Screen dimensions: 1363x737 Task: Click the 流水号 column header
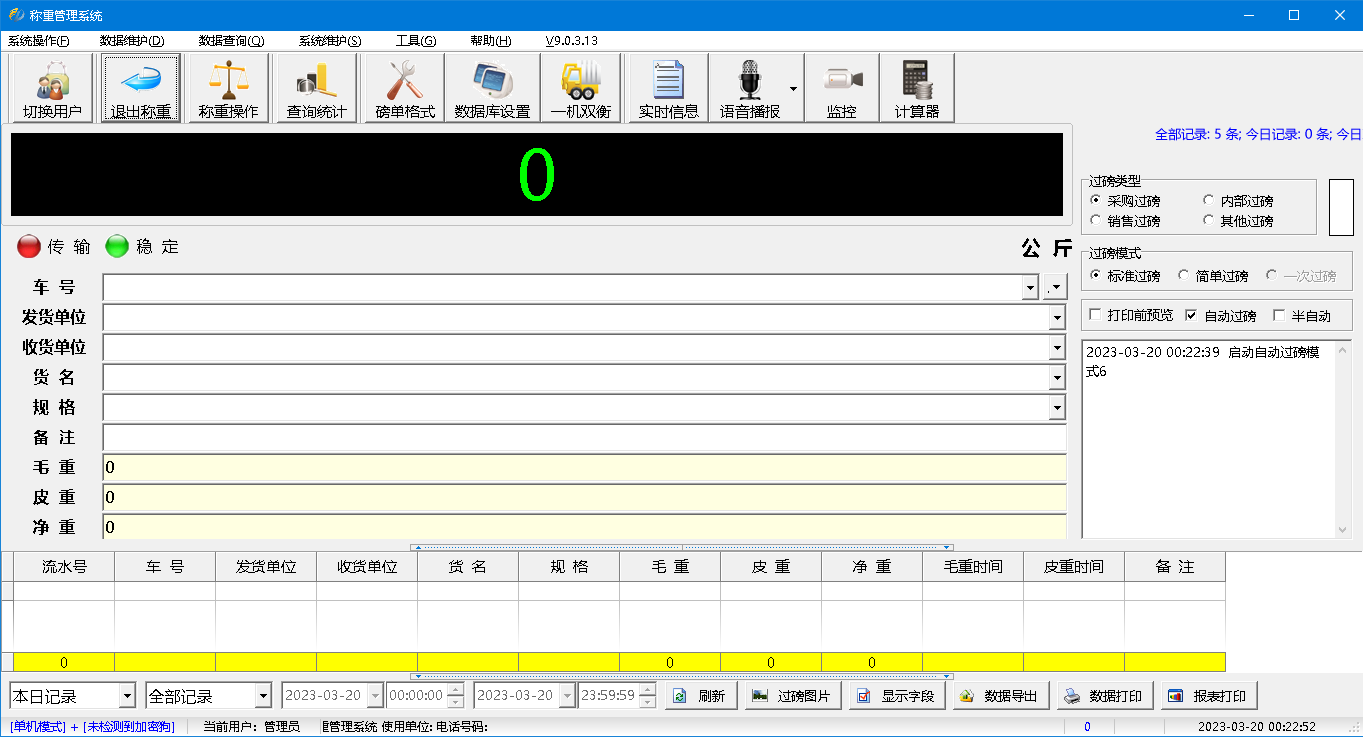pyautogui.click(x=64, y=567)
